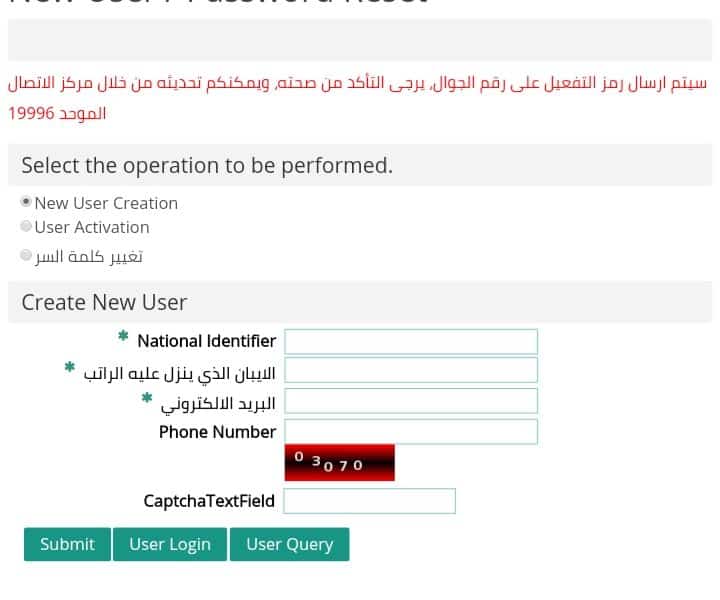Click the New User Creation label text
The width and height of the screenshot is (720, 600).
[106, 203]
